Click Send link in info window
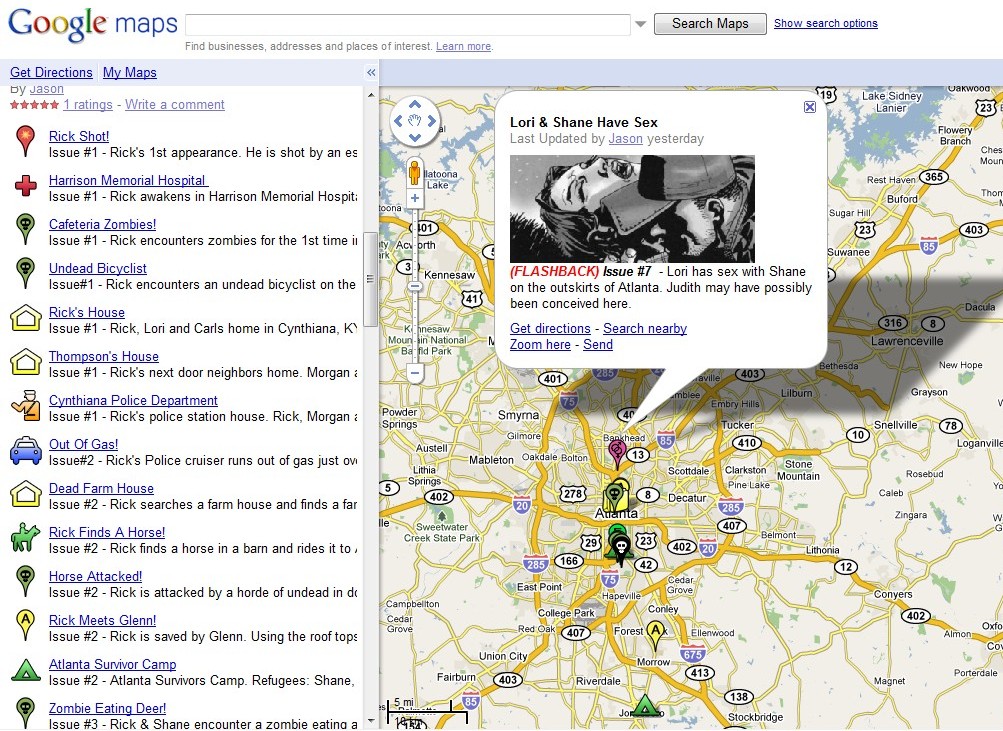1003x731 pixels. 597,344
